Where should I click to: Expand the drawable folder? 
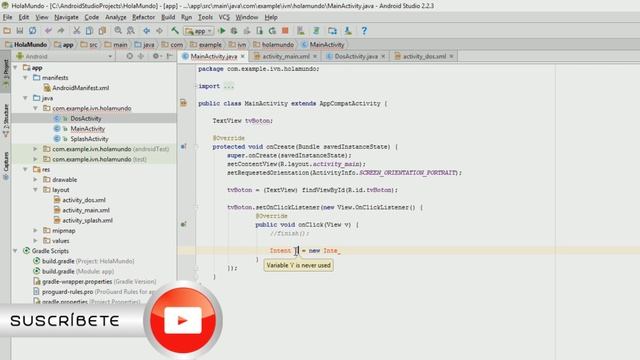[36, 180]
